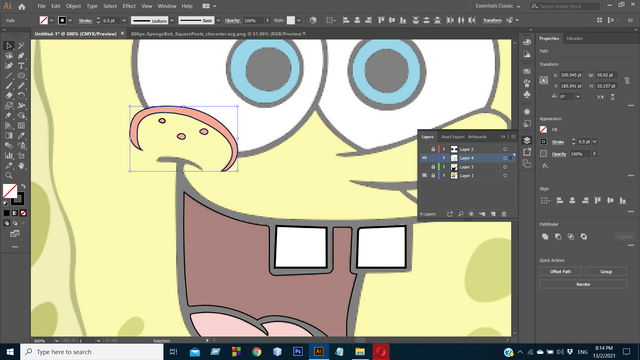640x360 pixels.
Task: Unlock Layer 3 via its lock icon
Action: pos(433,167)
